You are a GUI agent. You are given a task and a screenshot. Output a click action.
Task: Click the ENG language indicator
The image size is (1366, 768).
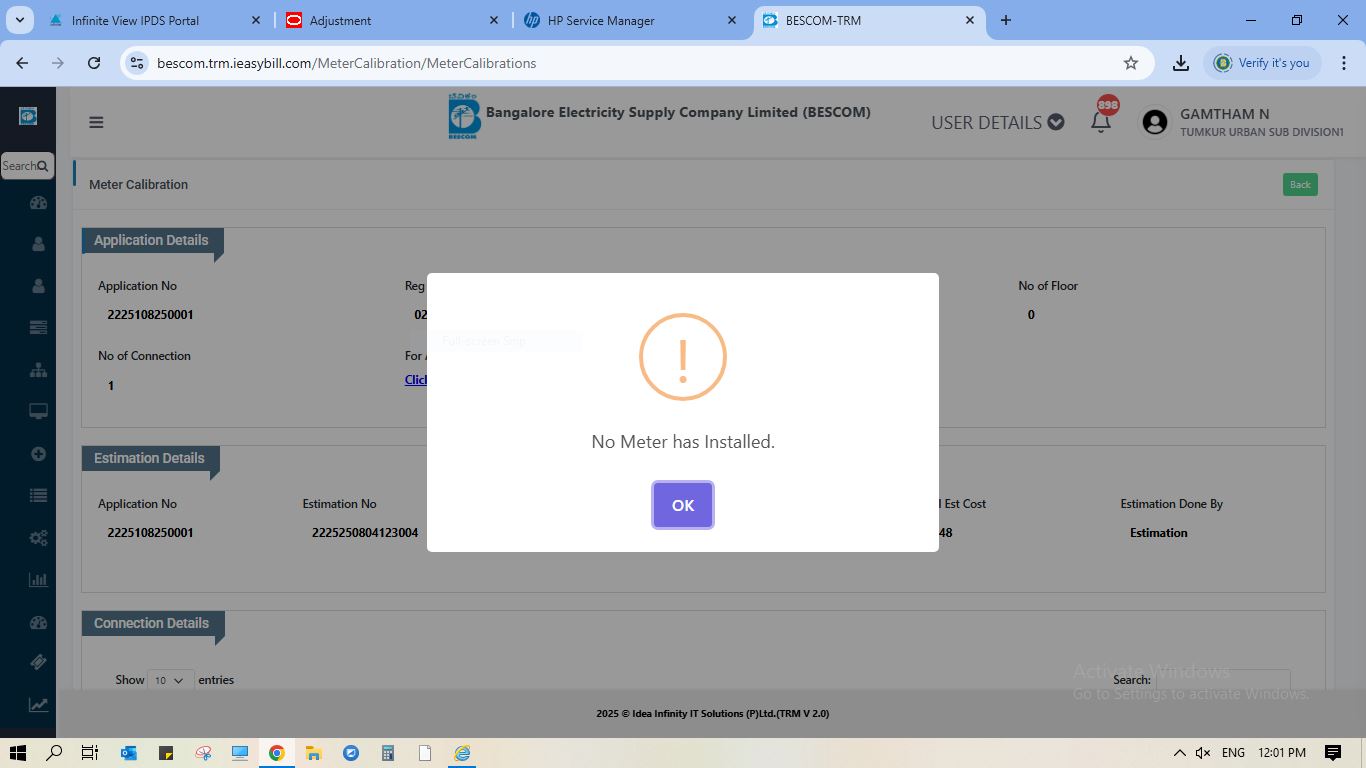pyautogui.click(x=1233, y=753)
